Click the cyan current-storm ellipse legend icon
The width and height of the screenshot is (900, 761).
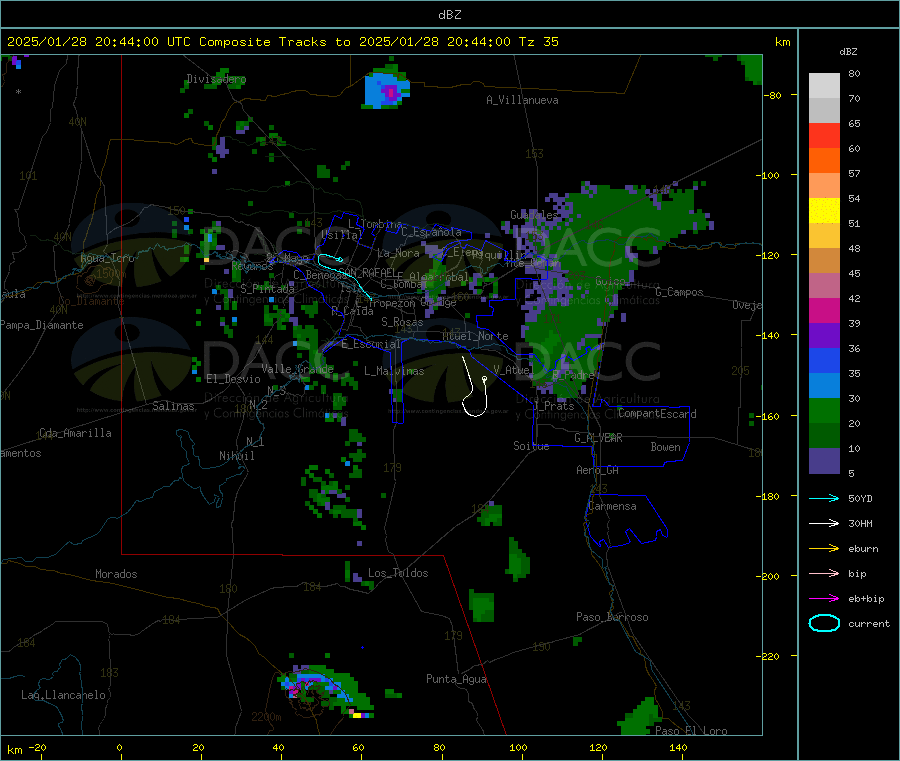(x=824, y=623)
